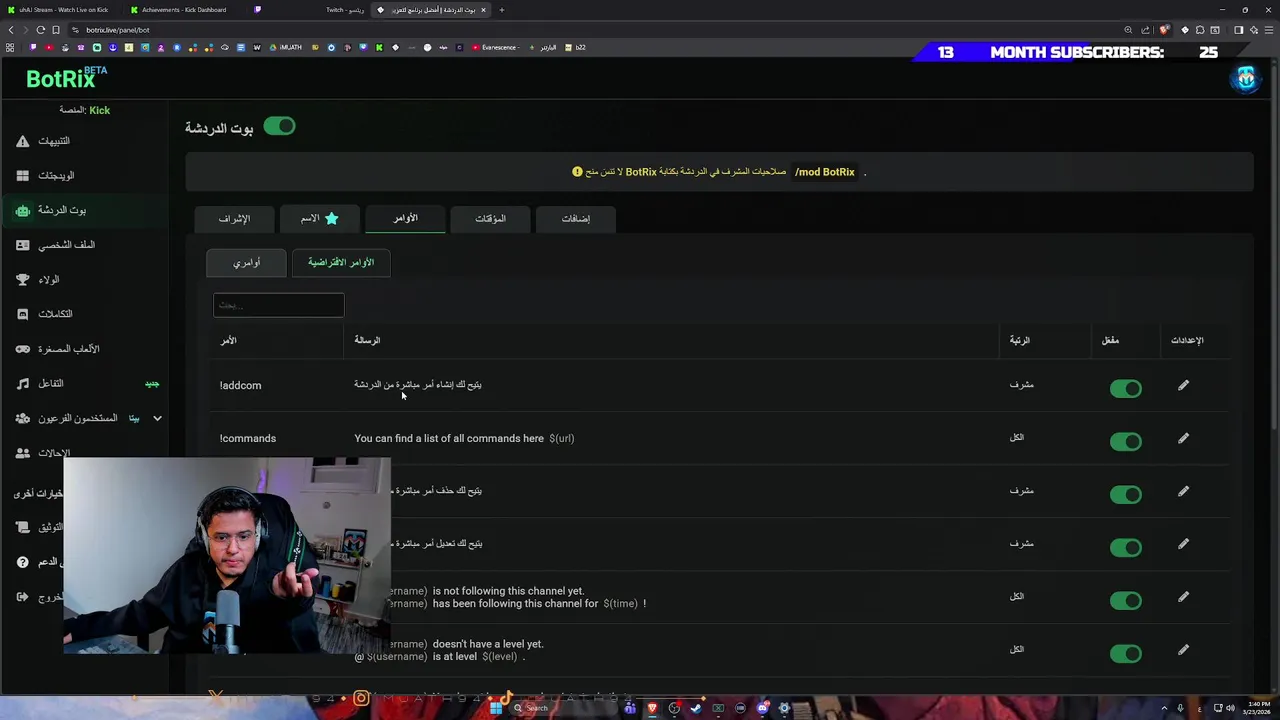Open الولاء loyalty trophy icon
This screenshot has width=1280, height=720.
(23, 280)
